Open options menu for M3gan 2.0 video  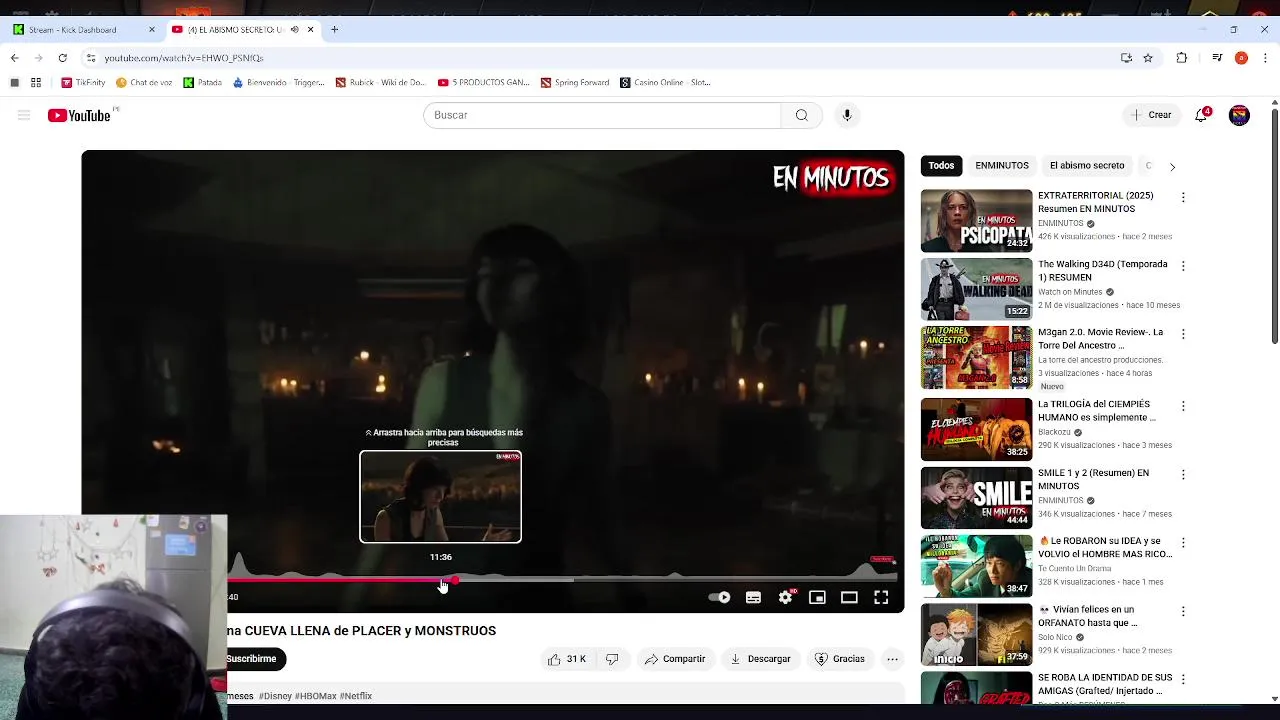(x=1183, y=334)
